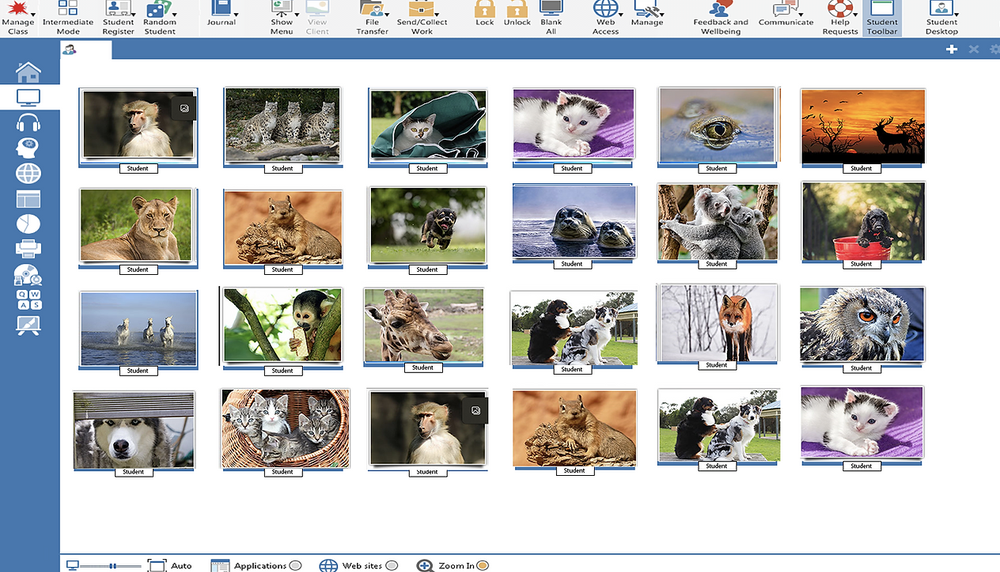
Task: Switch to Intermediate Mode
Action: [68, 18]
